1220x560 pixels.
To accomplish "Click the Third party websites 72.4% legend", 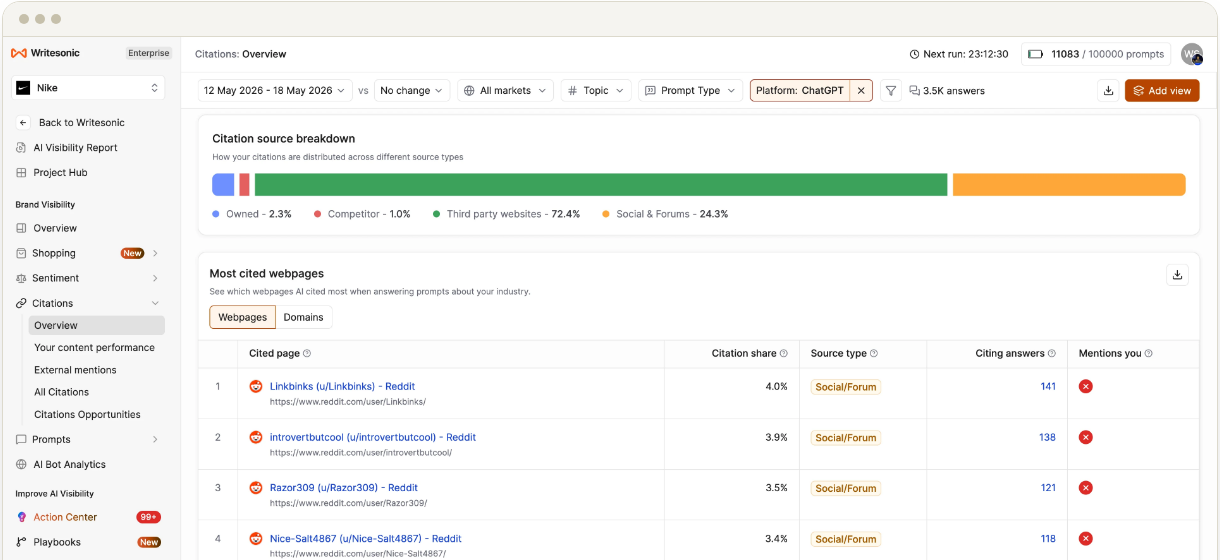I will (x=506, y=214).
